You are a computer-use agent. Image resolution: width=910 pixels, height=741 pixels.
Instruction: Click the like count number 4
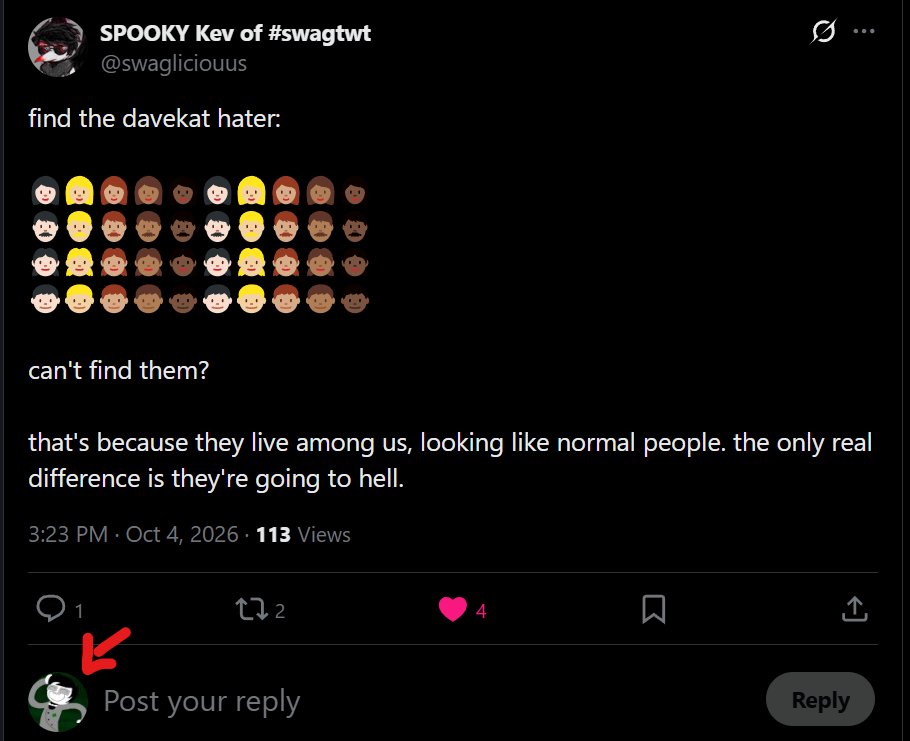coord(481,611)
